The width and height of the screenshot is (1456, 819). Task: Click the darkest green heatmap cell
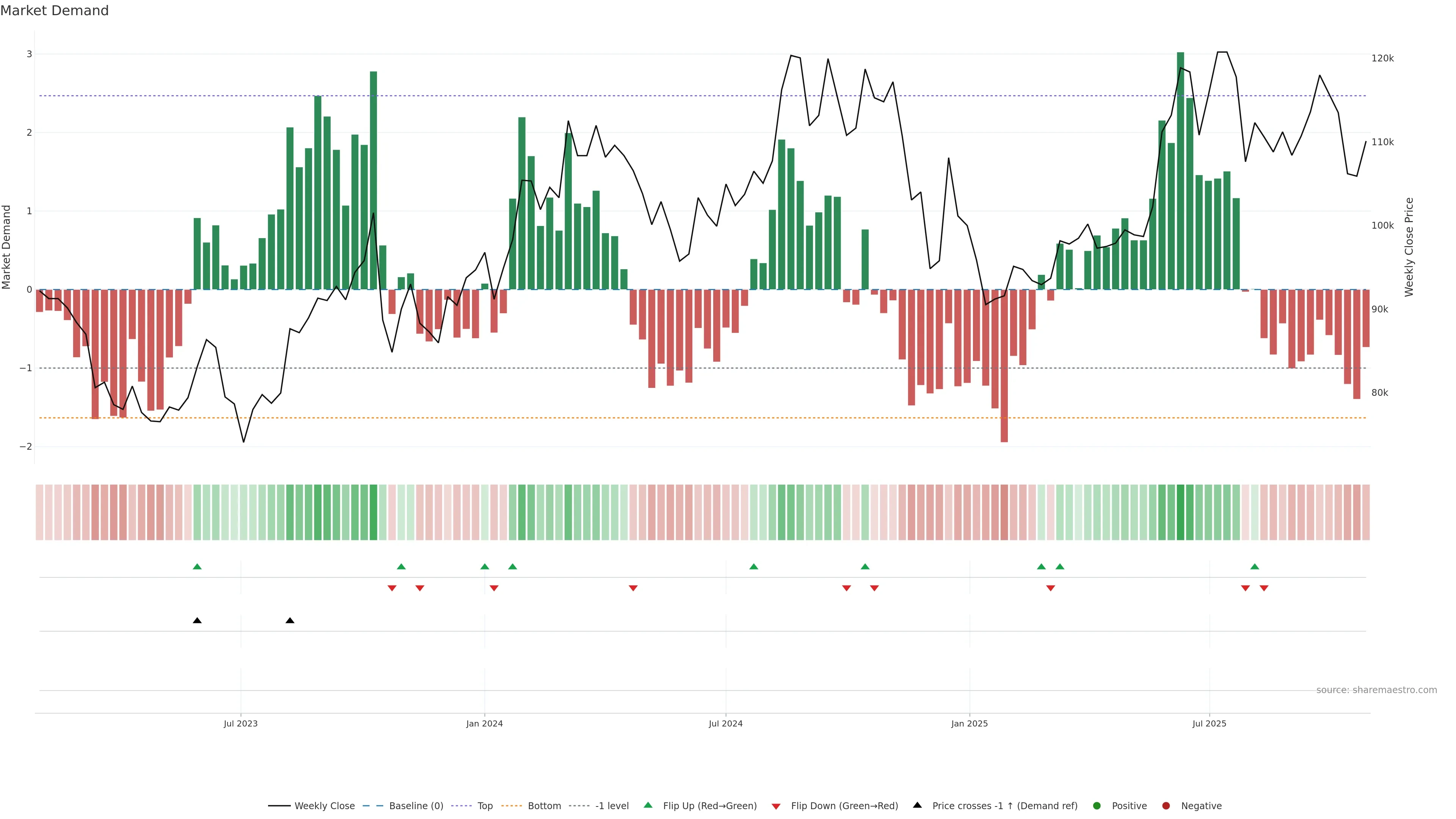[1180, 512]
